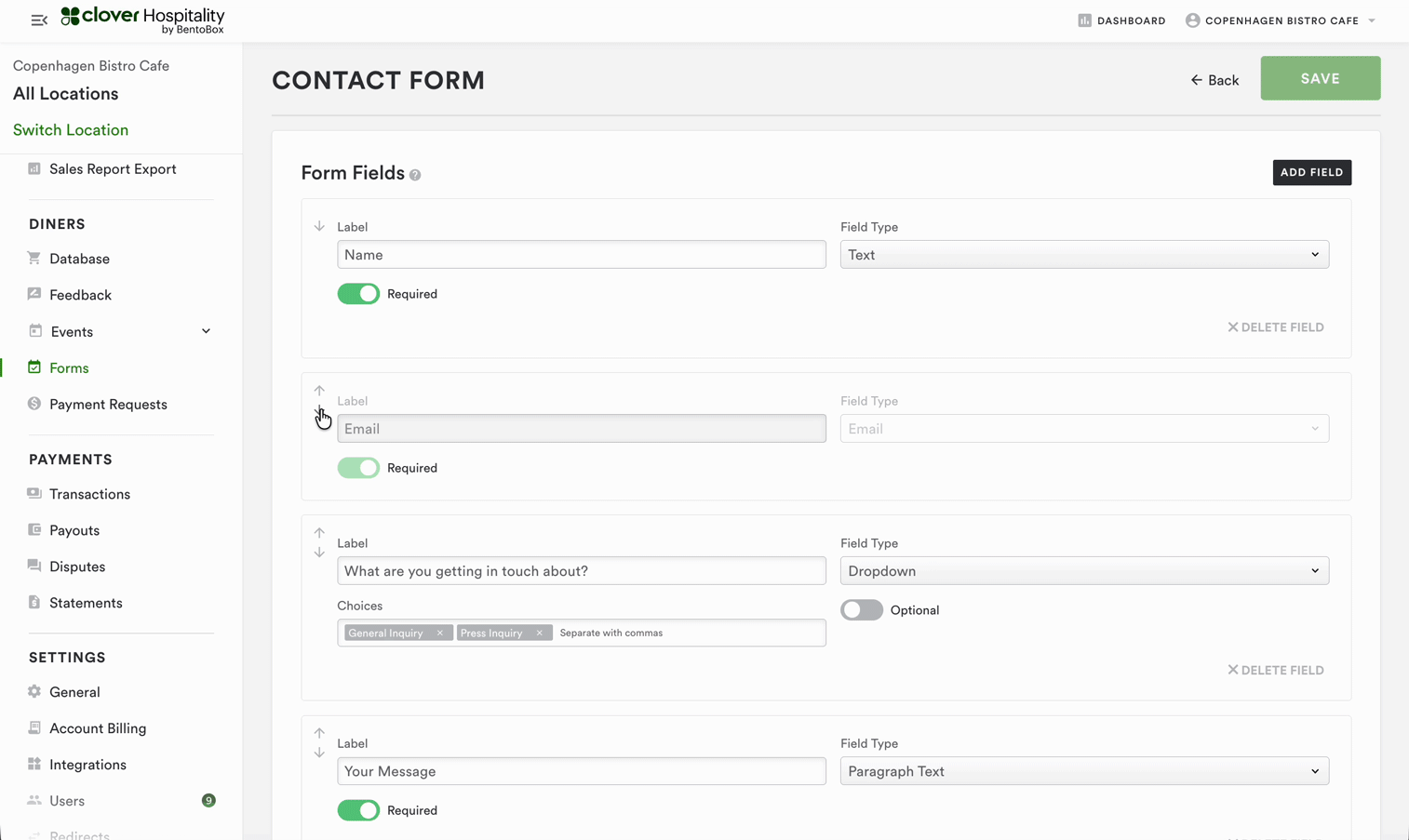Move the Name field down with arrow
The height and width of the screenshot is (840, 1409).
319,227
